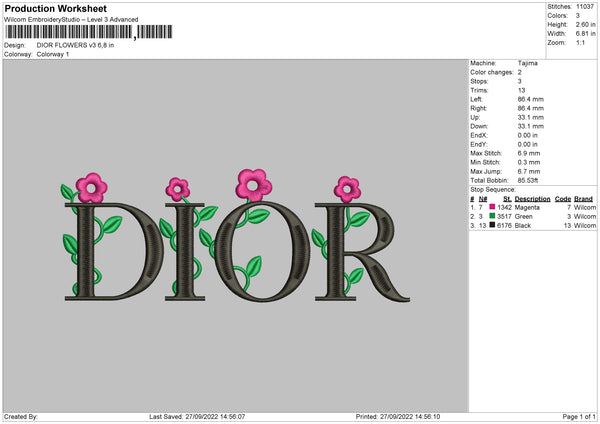Click the 'Stop Sequence:' heading

tap(493, 190)
